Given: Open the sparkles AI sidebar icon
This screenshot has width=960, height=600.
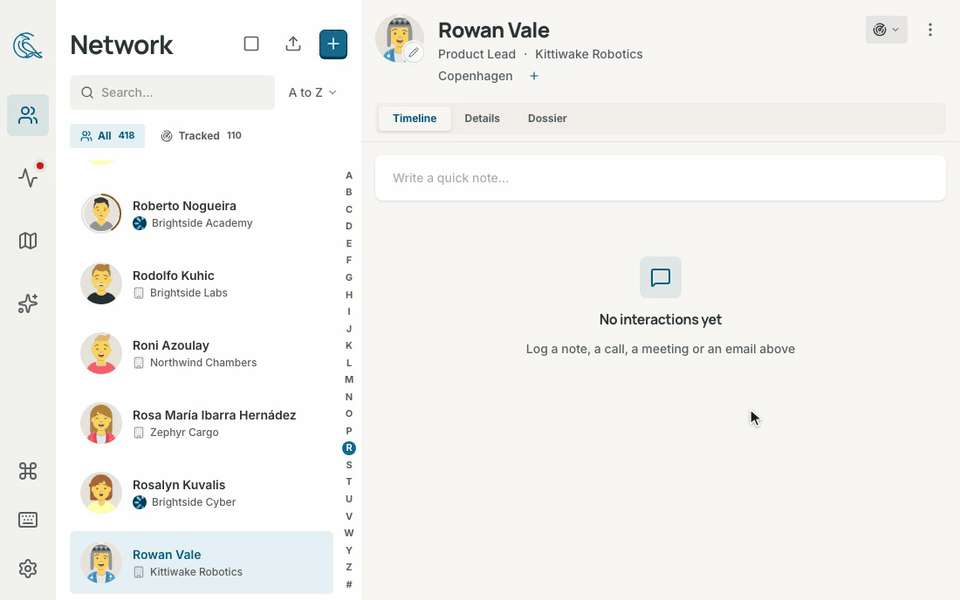Looking at the screenshot, I should pyautogui.click(x=28, y=304).
